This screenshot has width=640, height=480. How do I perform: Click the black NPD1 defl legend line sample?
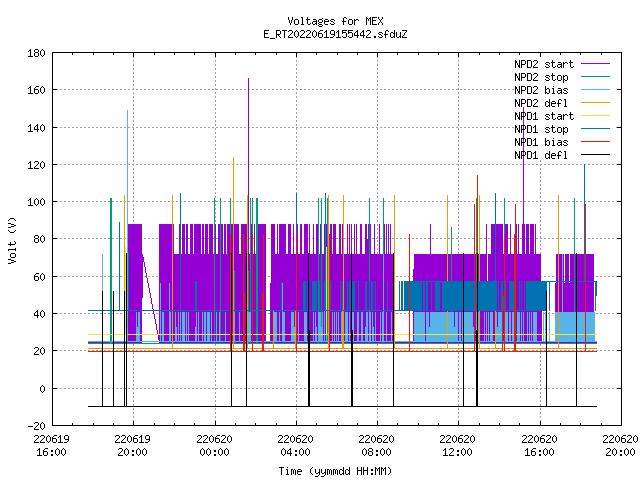595,155
